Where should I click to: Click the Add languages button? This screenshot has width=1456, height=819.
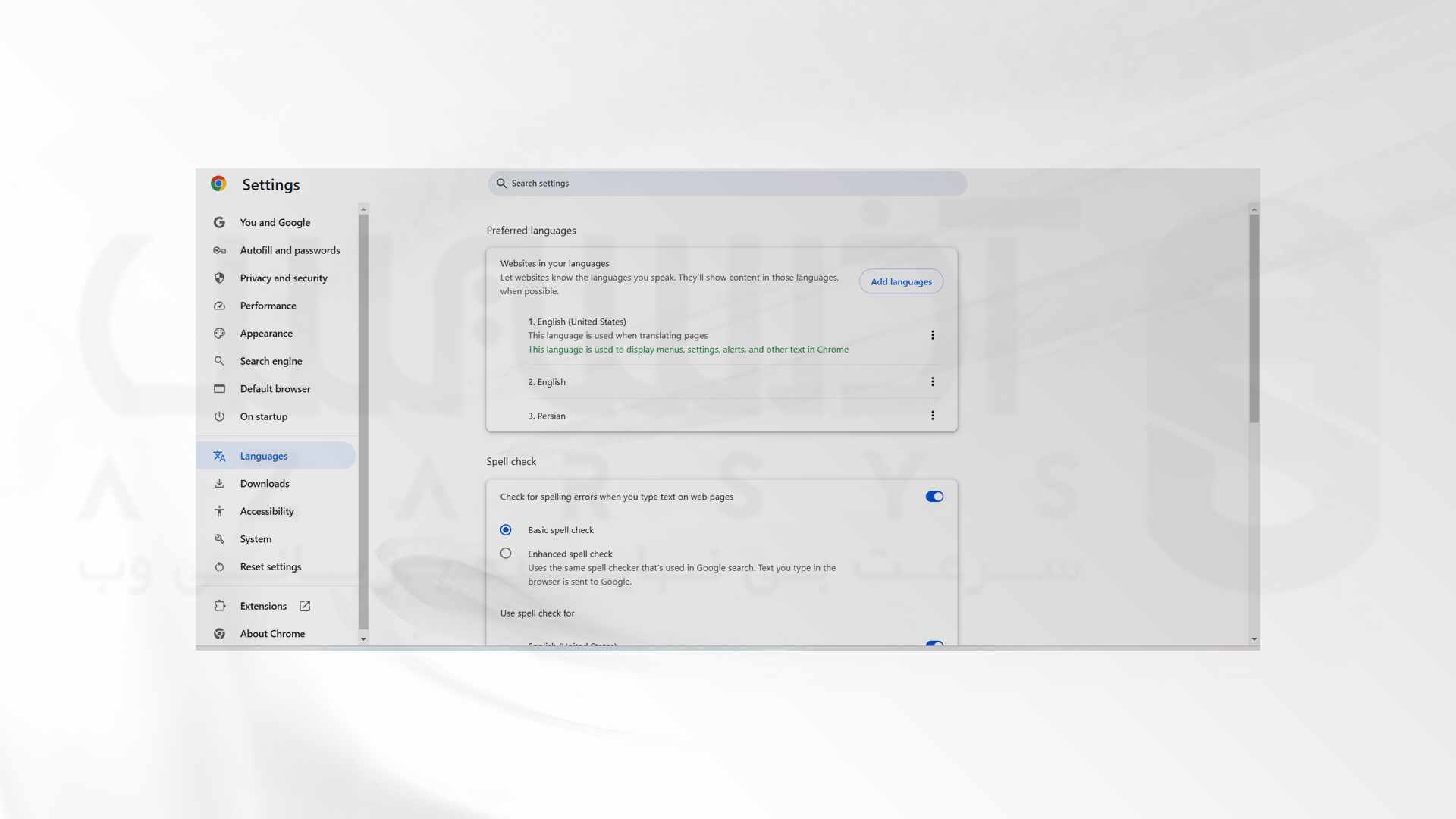point(901,281)
